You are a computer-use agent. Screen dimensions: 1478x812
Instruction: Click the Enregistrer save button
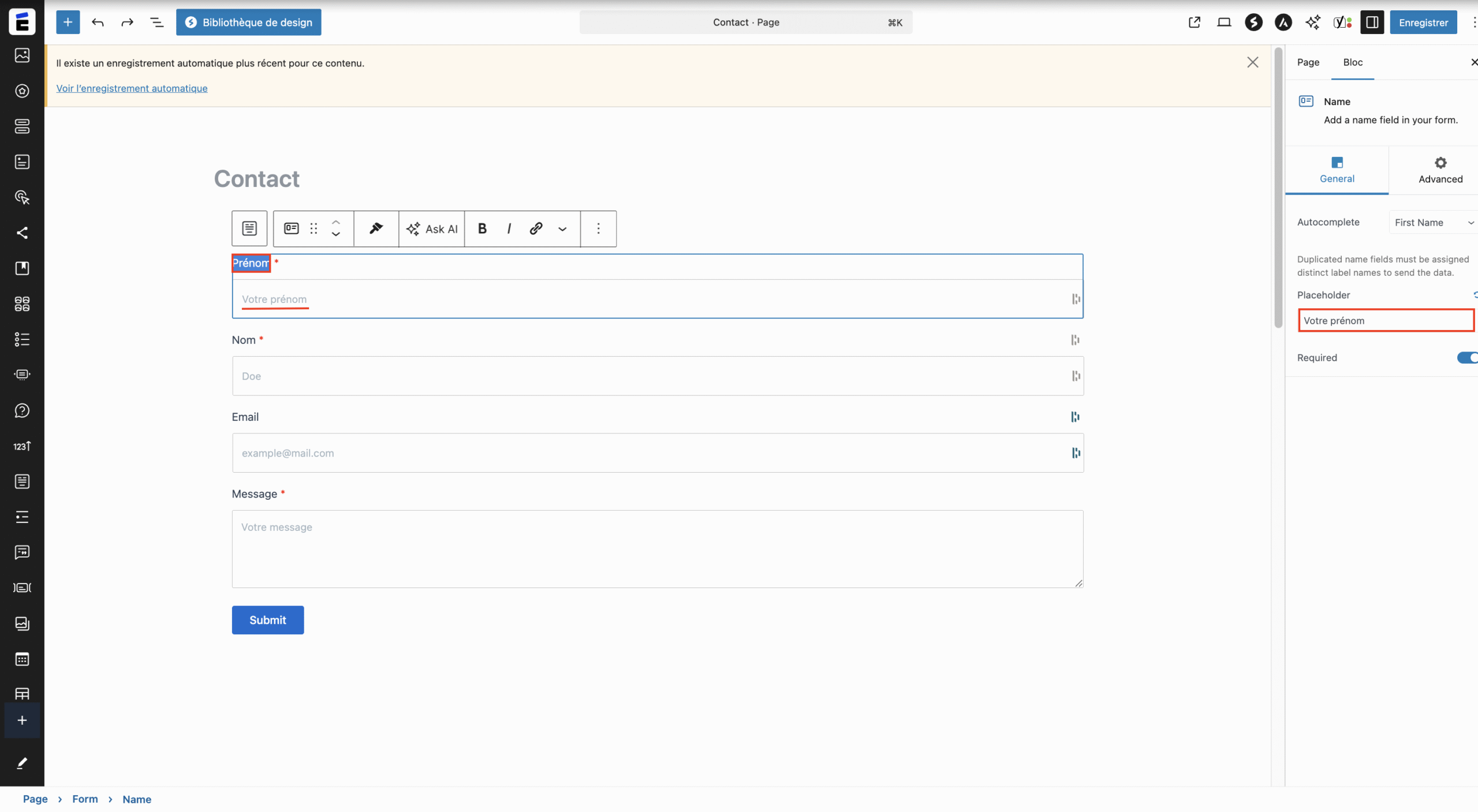click(x=1423, y=23)
